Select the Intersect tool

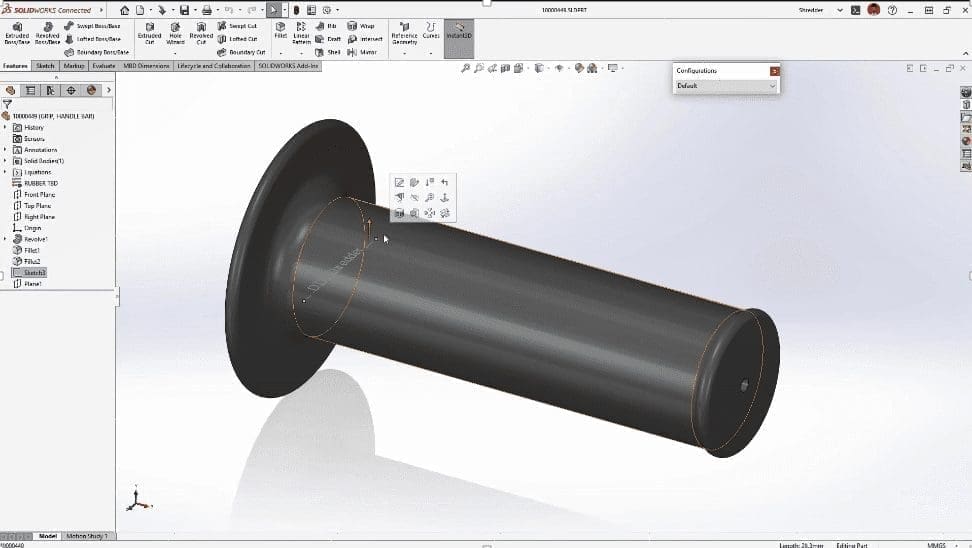(x=364, y=39)
